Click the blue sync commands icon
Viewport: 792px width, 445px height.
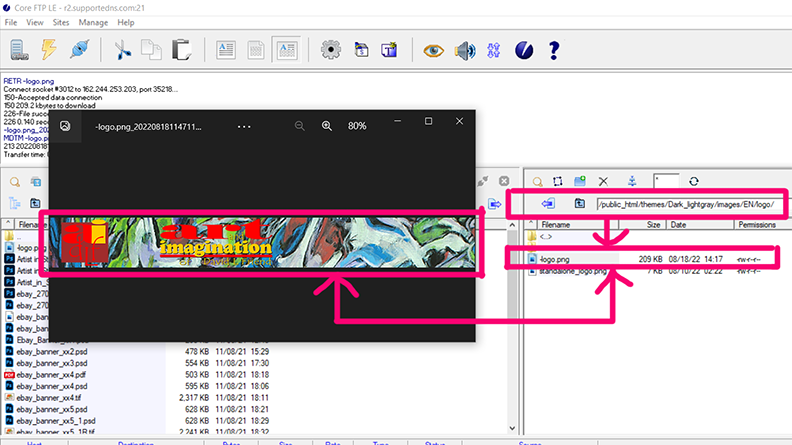493,51
